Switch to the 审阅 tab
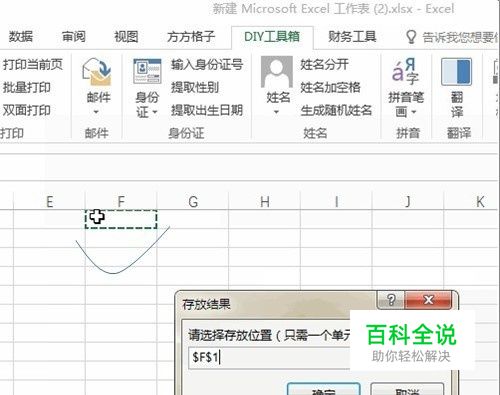Screen dimensions: 500x395 (x=73, y=37)
